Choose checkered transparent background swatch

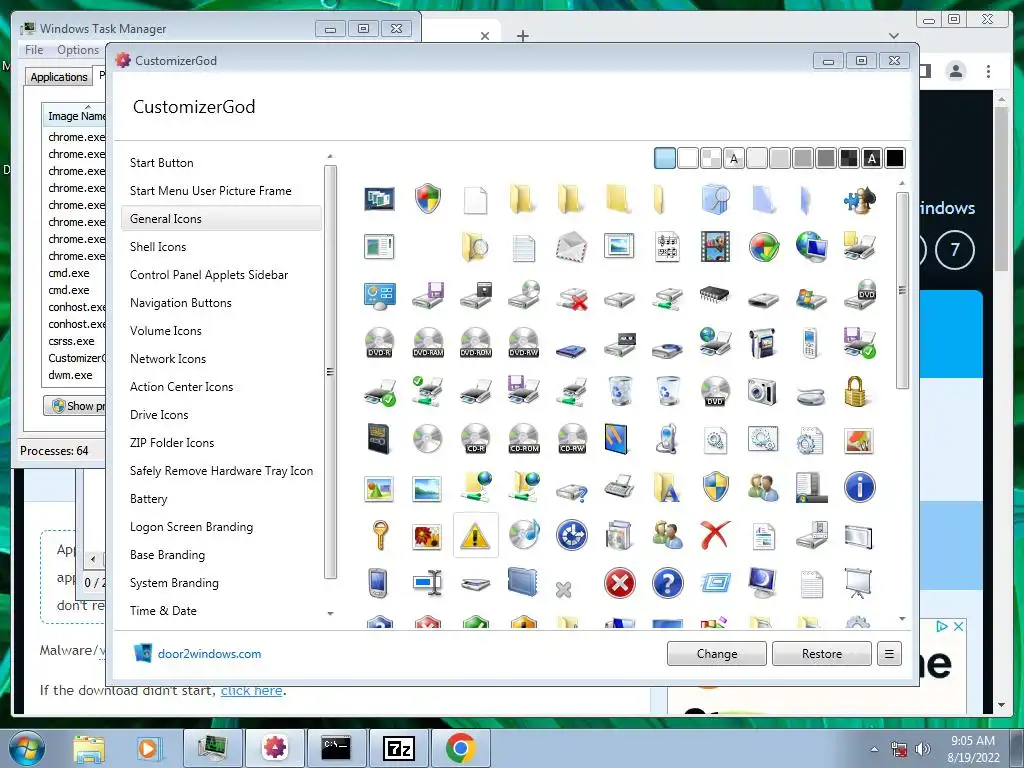(x=711, y=158)
